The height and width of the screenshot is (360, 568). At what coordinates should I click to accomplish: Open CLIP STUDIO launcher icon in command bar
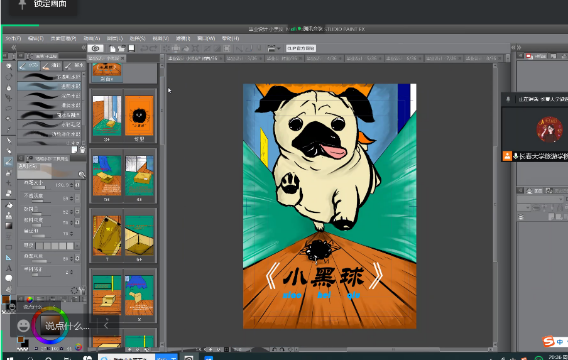[95, 48]
